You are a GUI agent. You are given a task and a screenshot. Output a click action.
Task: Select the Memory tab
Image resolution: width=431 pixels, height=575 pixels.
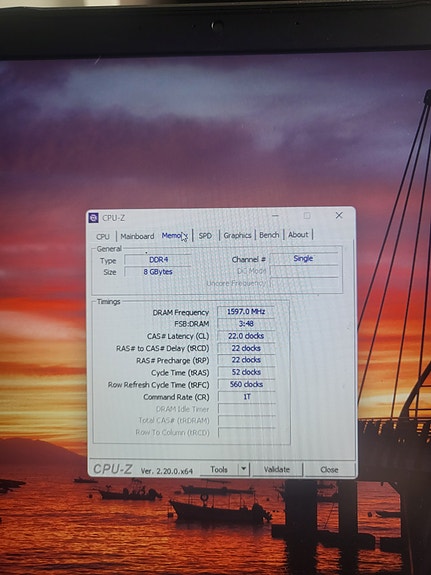(175, 236)
